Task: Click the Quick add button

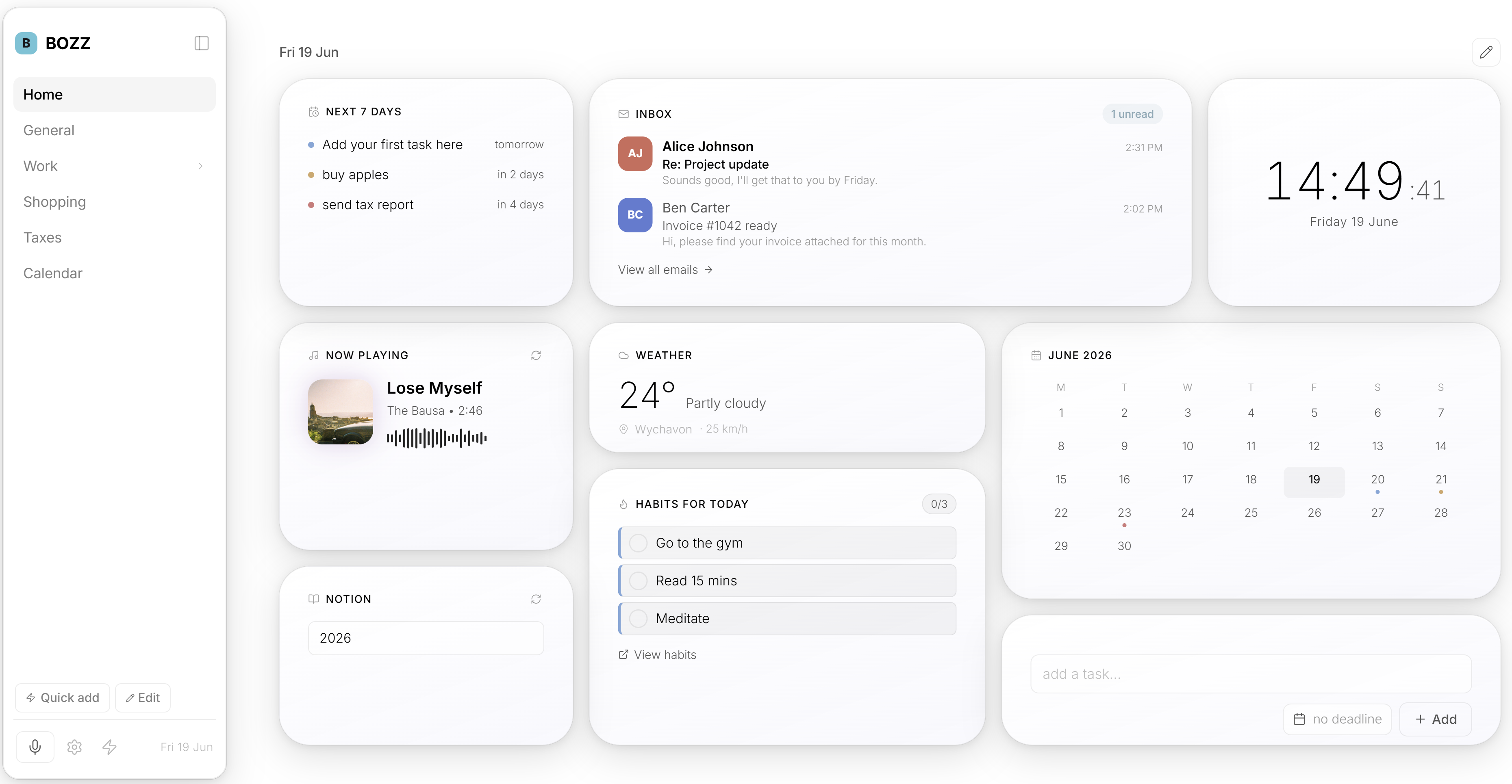Action: click(x=62, y=697)
